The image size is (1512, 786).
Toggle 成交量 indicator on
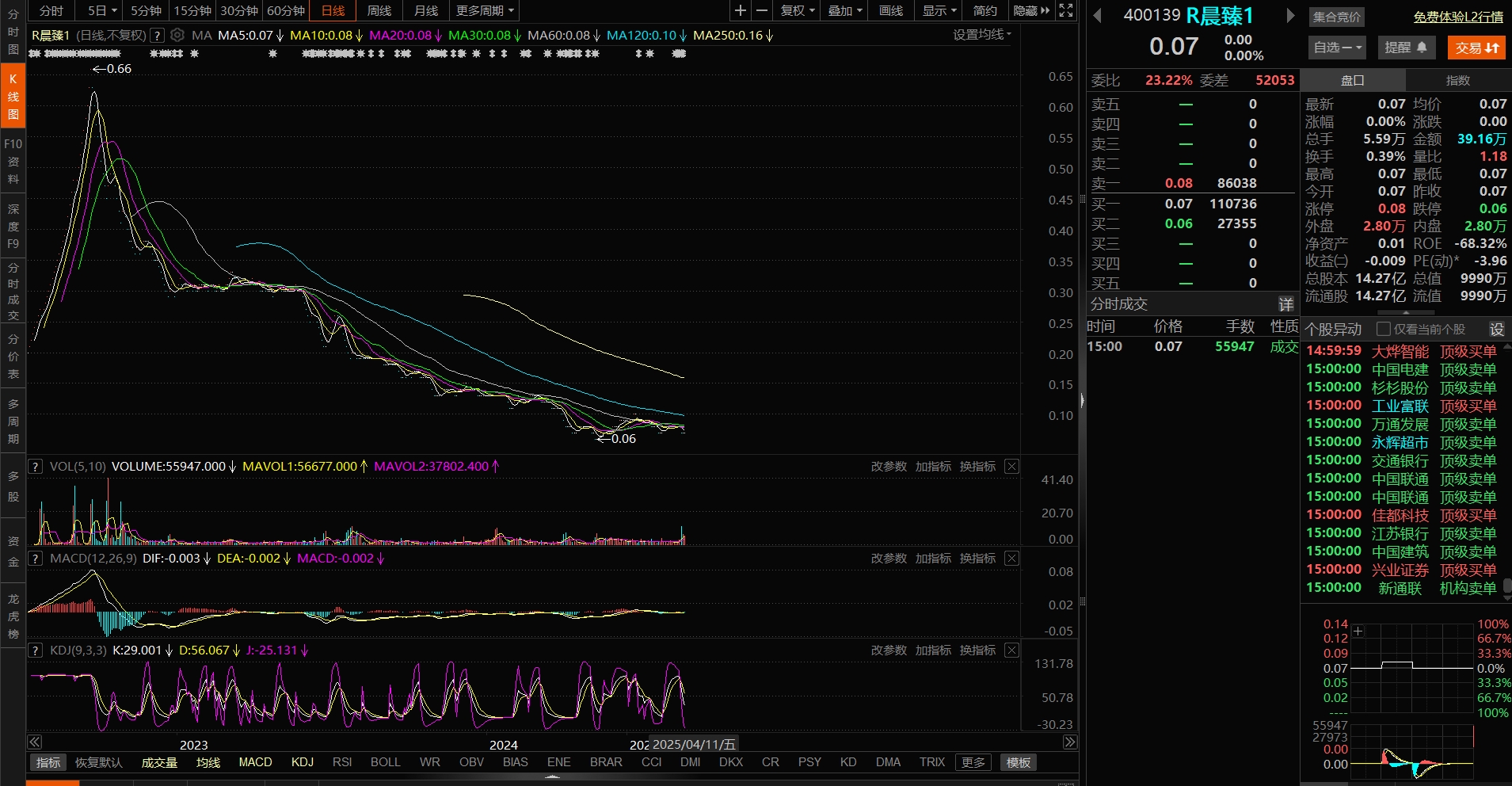(159, 762)
